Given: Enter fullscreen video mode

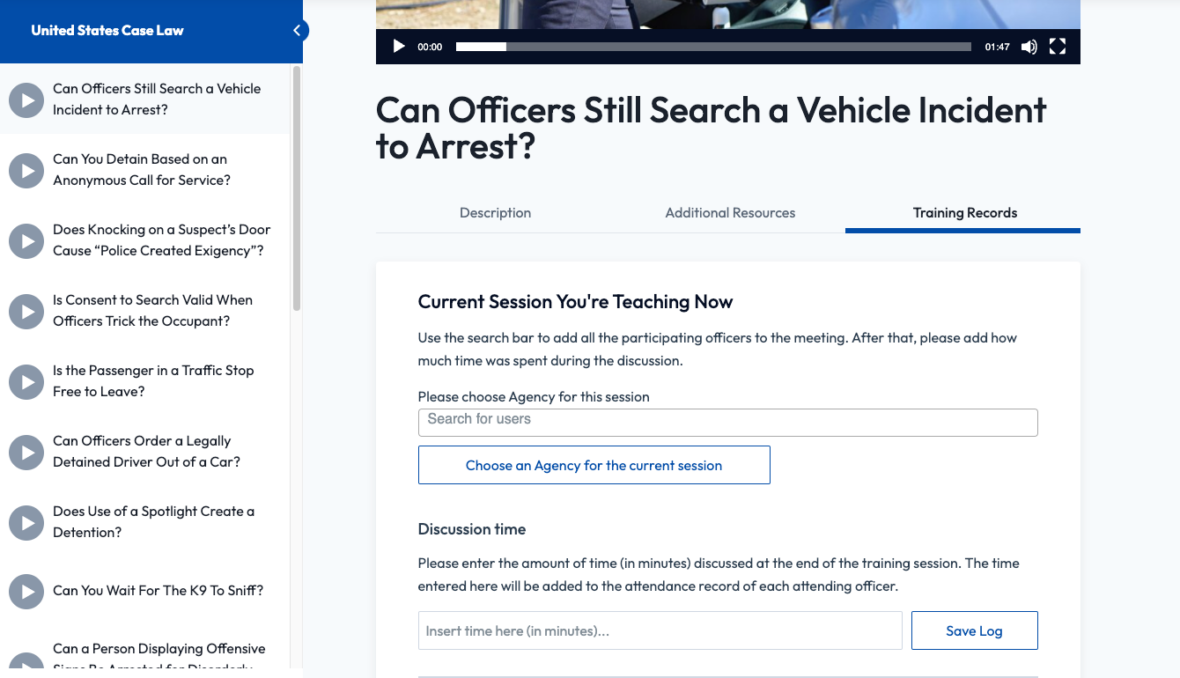Looking at the screenshot, I should point(1057,47).
